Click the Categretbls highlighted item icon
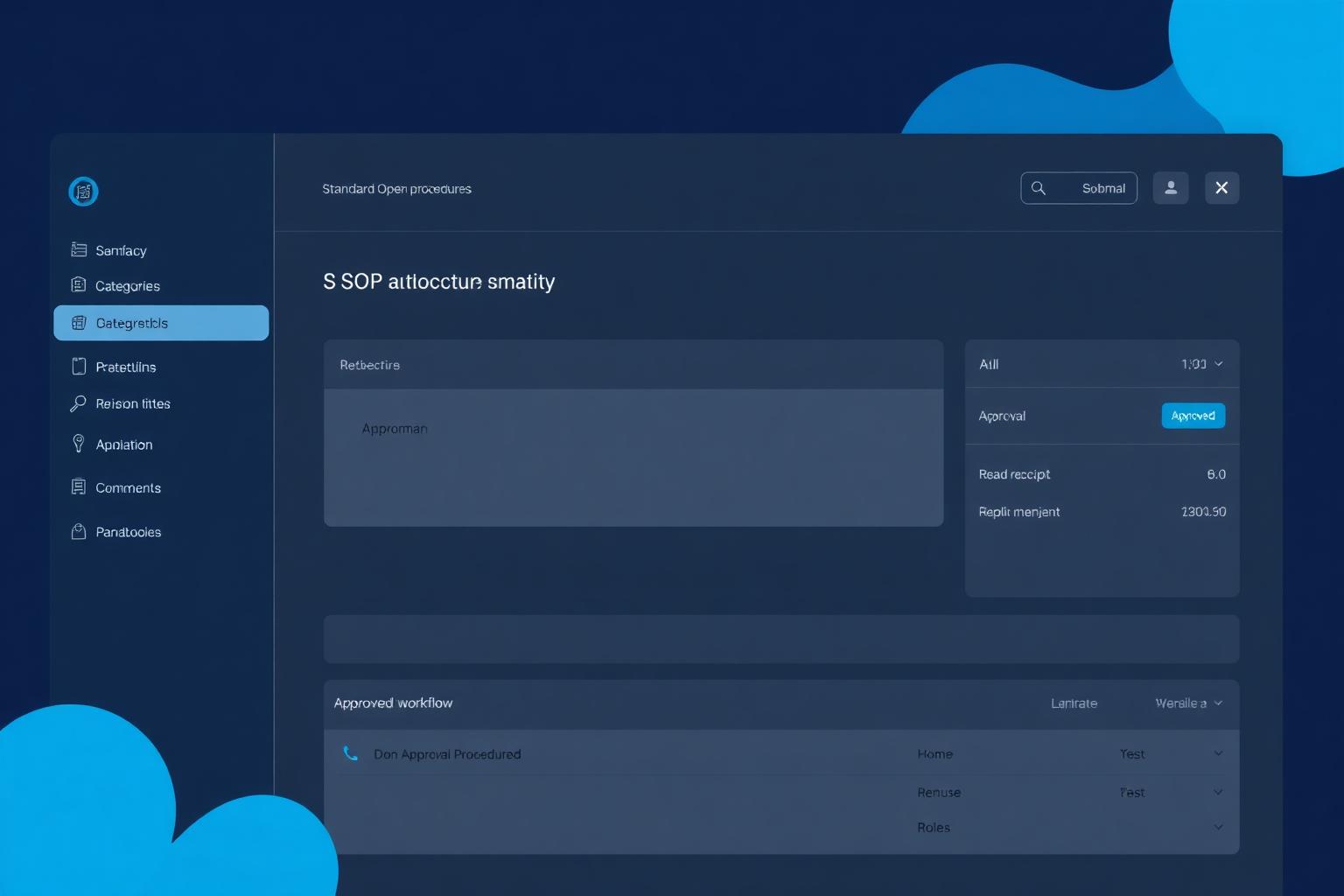This screenshot has width=1344, height=896. pos(79,323)
